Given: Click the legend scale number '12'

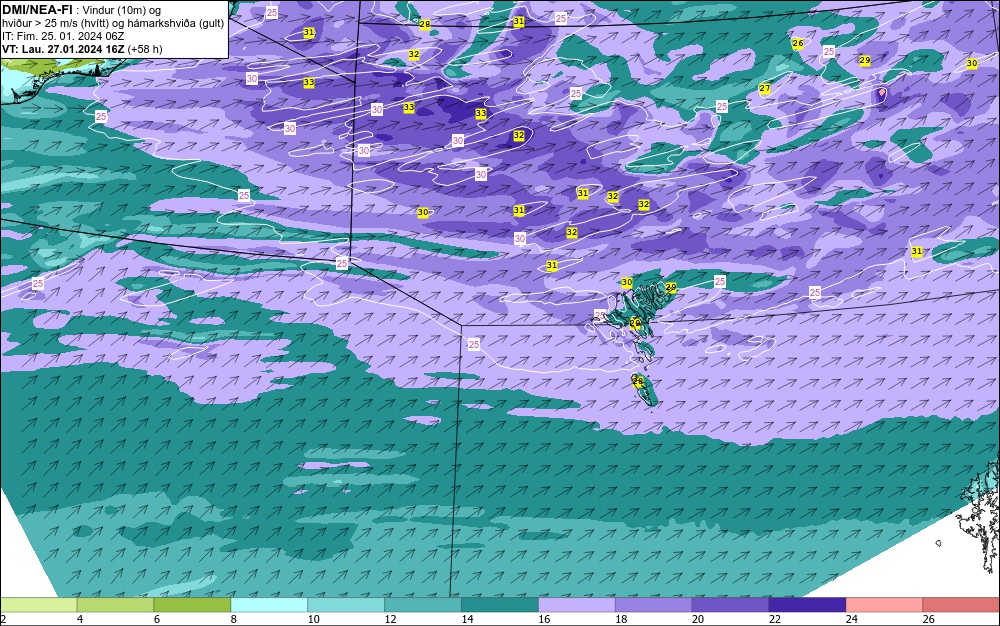Looking at the screenshot, I should [390, 619].
